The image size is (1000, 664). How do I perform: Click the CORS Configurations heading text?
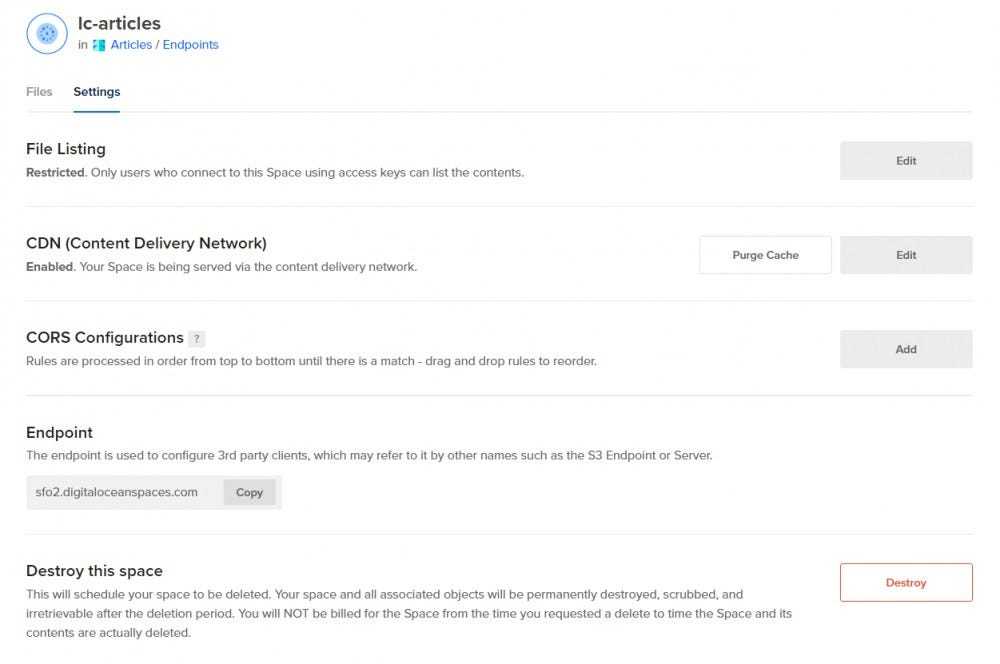click(x=105, y=338)
